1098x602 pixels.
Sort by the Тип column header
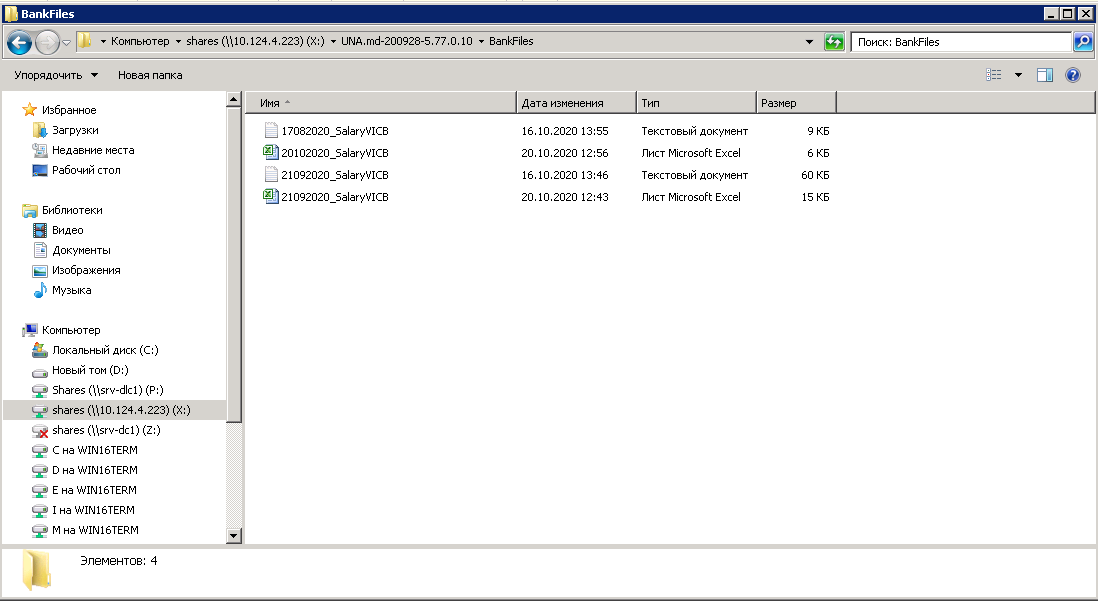tap(697, 103)
